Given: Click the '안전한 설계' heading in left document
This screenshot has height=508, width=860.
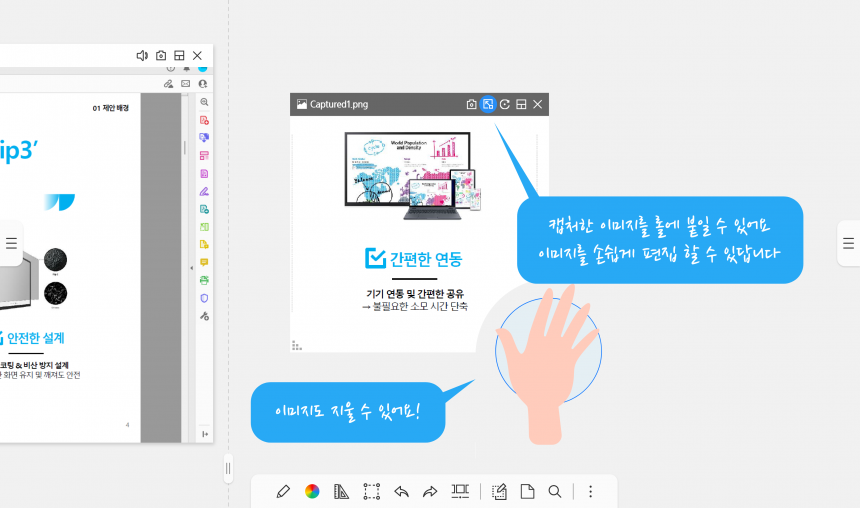Looking at the screenshot, I should tap(36, 338).
